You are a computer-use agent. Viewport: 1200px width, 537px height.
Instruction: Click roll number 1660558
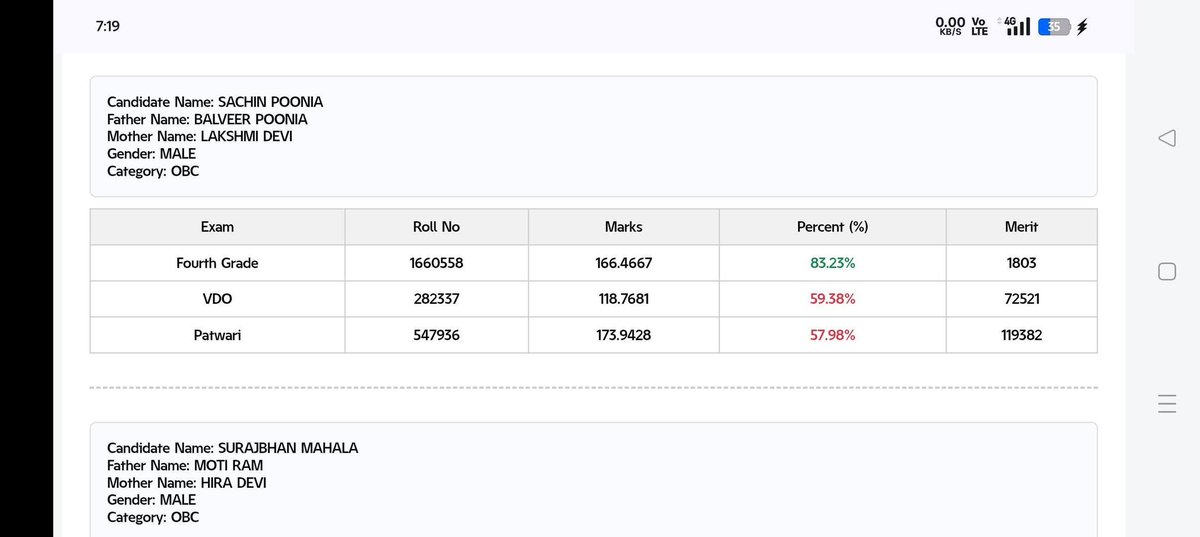click(436, 263)
